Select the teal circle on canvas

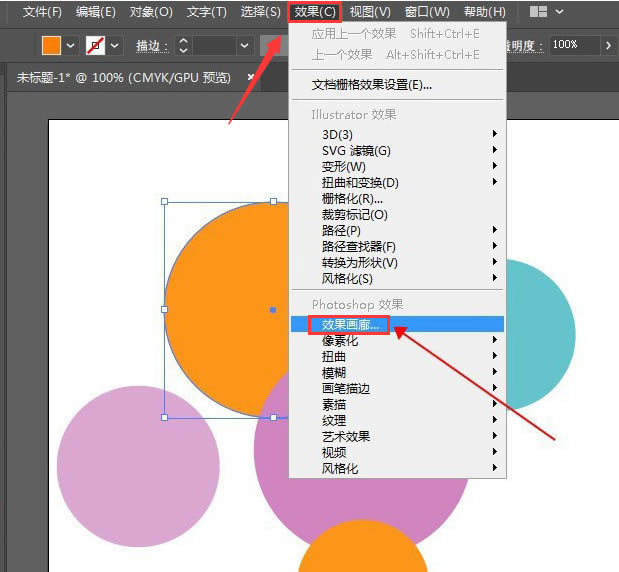(541, 334)
